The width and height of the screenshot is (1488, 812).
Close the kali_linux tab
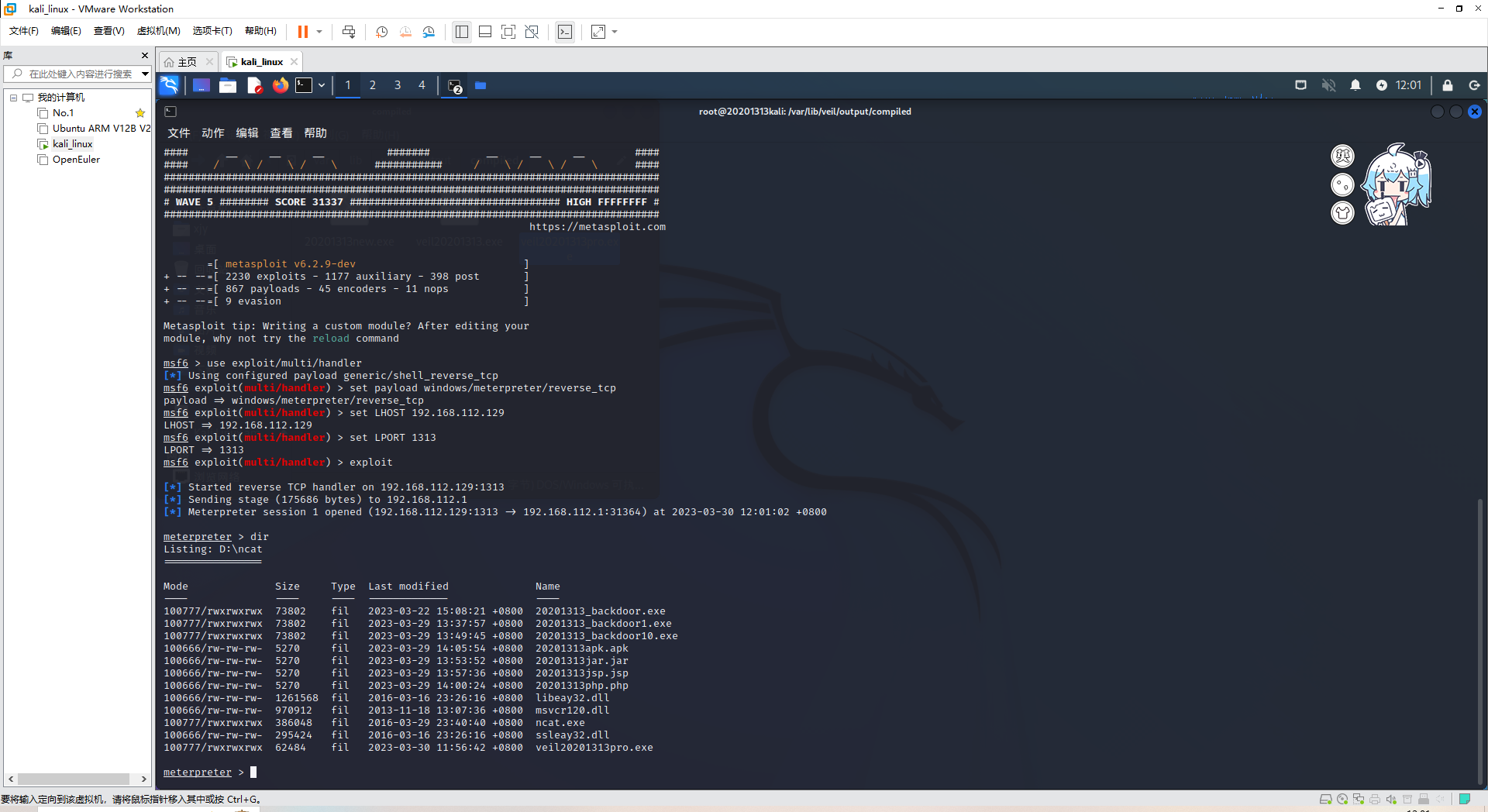(294, 62)
